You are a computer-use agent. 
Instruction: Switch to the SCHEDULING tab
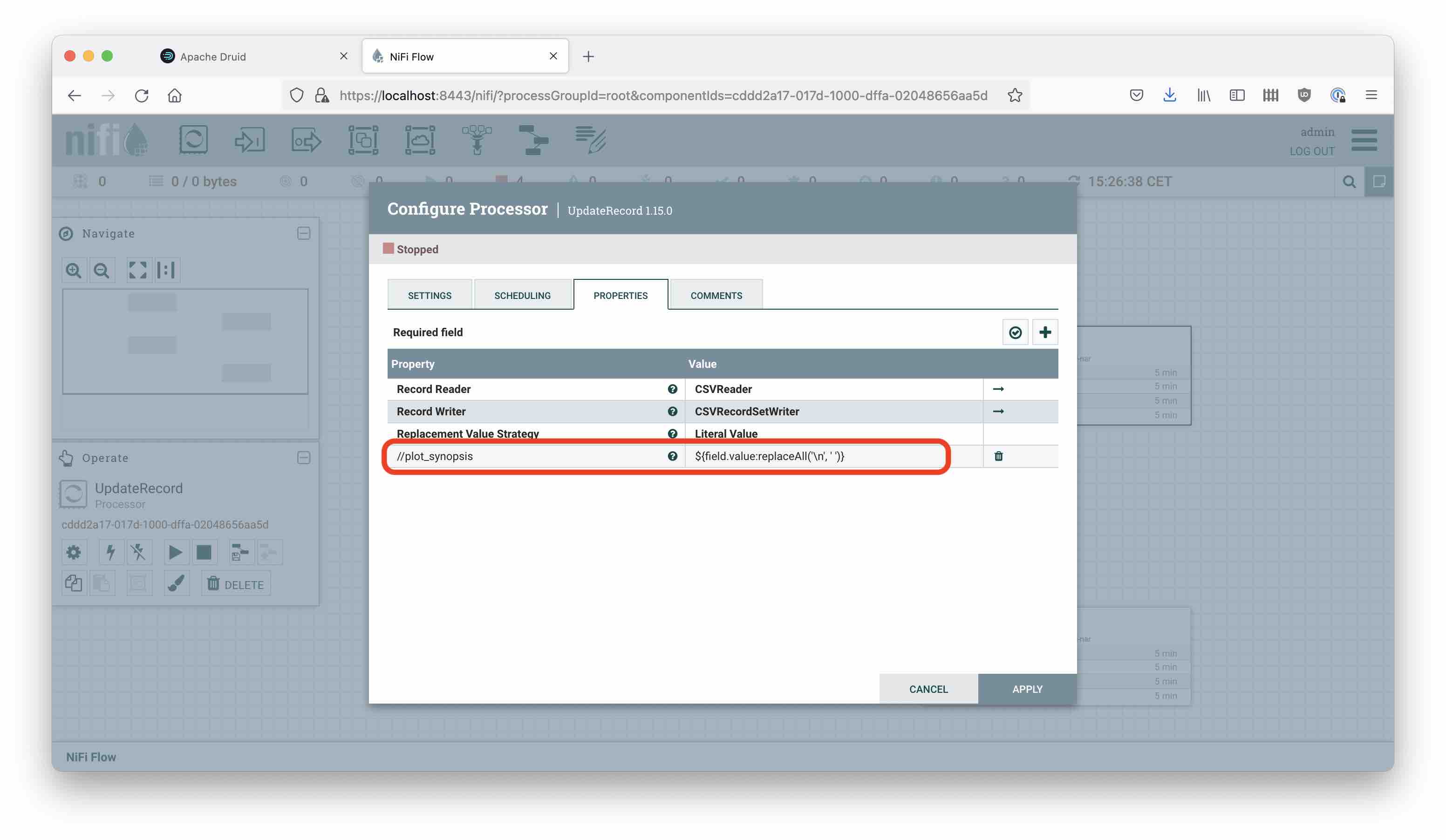[522, 296]
